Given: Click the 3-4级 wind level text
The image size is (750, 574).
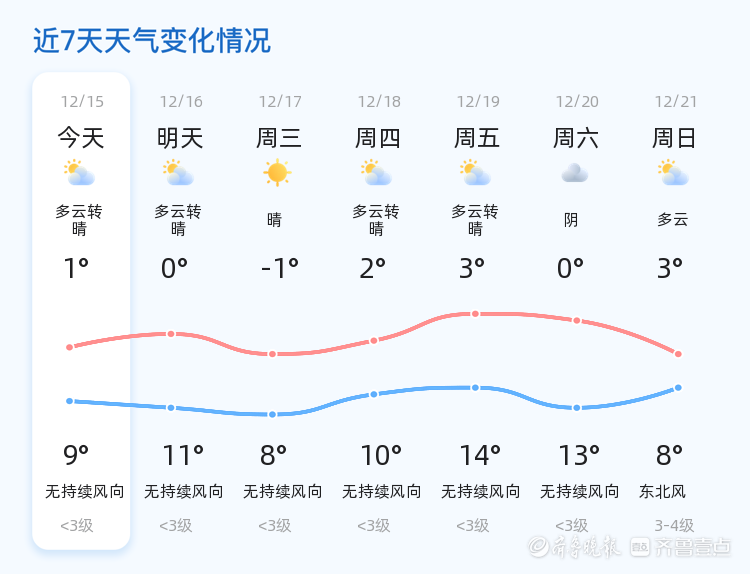Looking at the screenshot, I should click(674, 525).
